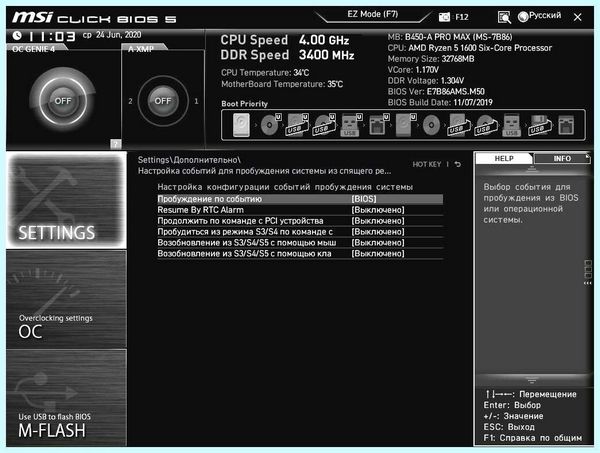
Task: Toggle the A-XMP OFF button
Action: (163, 101)
